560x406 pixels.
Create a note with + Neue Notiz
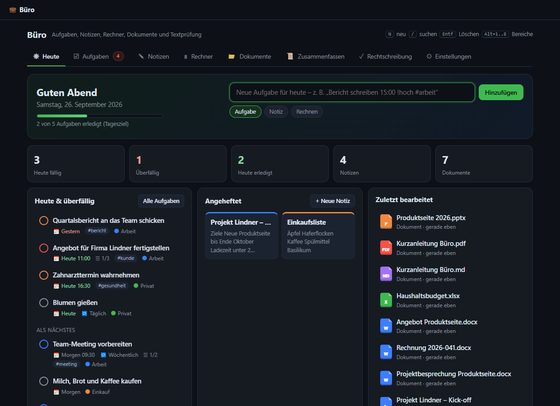(332, 201)
